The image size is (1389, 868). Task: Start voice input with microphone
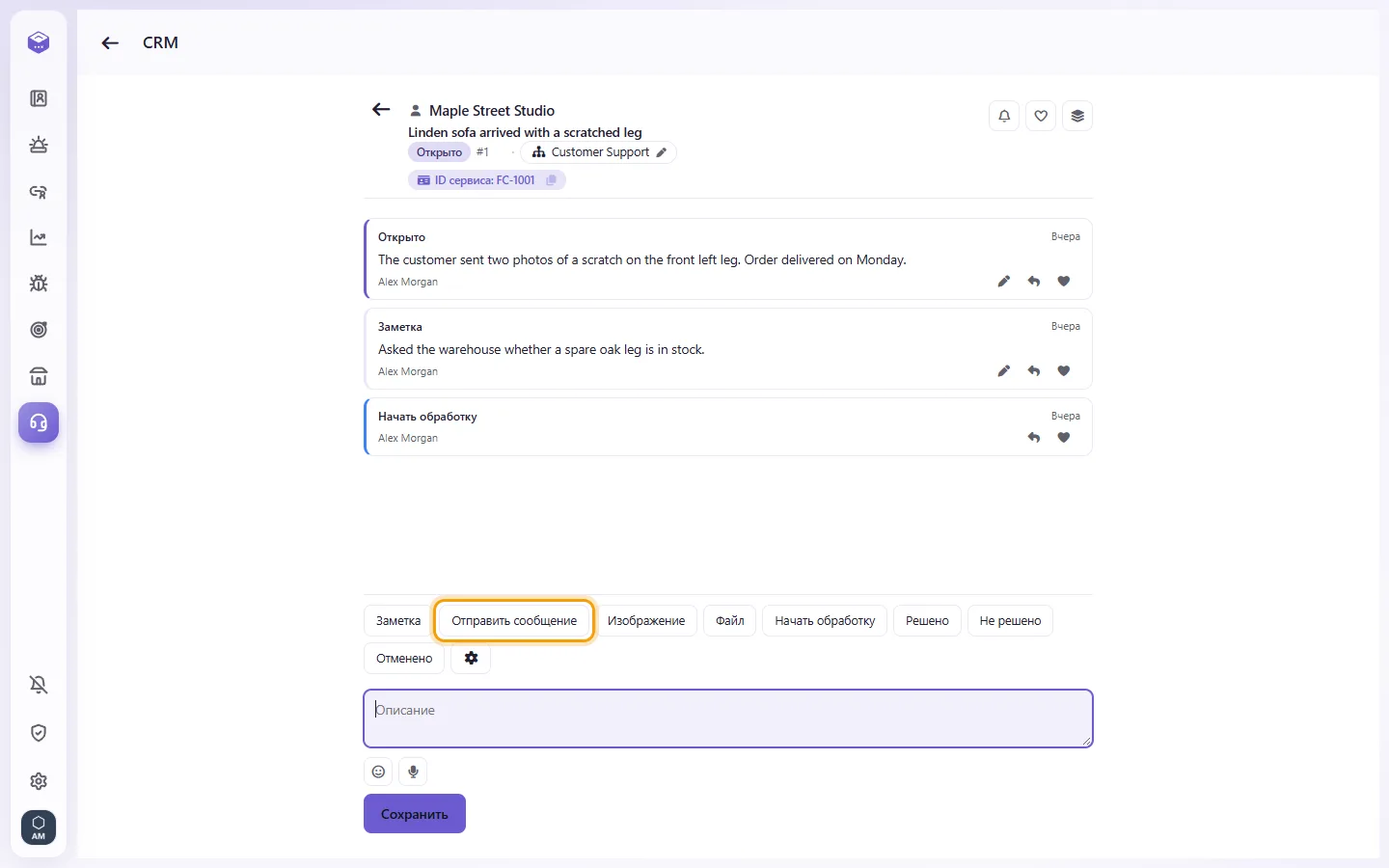pos(413,772)
